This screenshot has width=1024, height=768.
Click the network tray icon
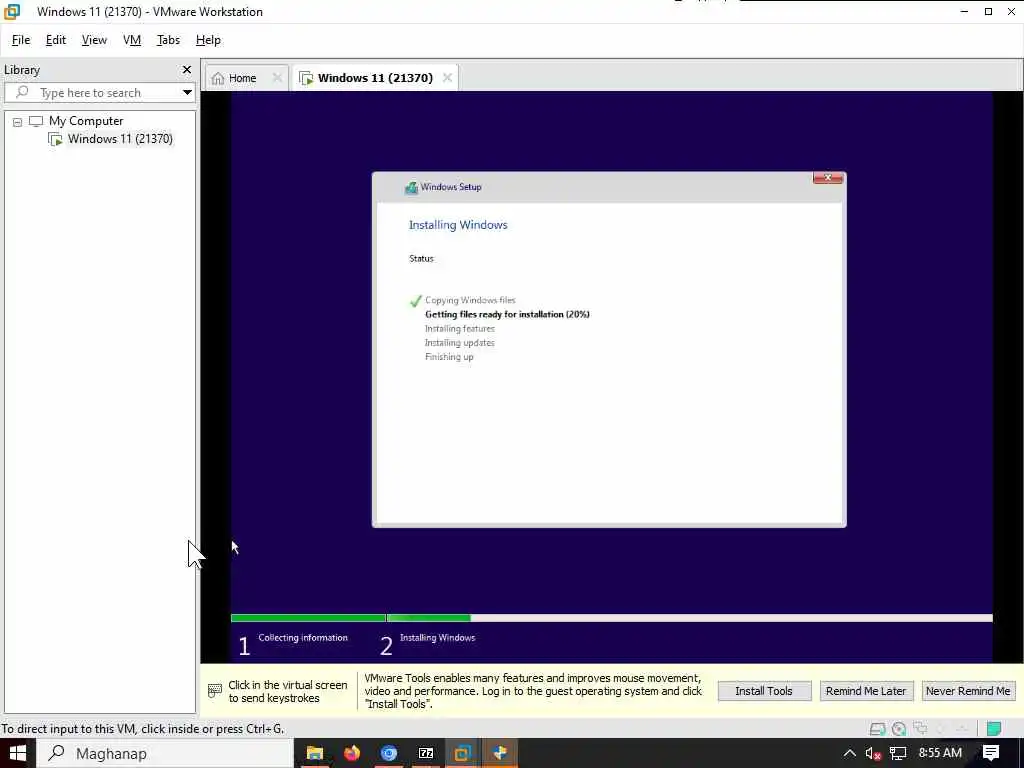pos(898,753)
